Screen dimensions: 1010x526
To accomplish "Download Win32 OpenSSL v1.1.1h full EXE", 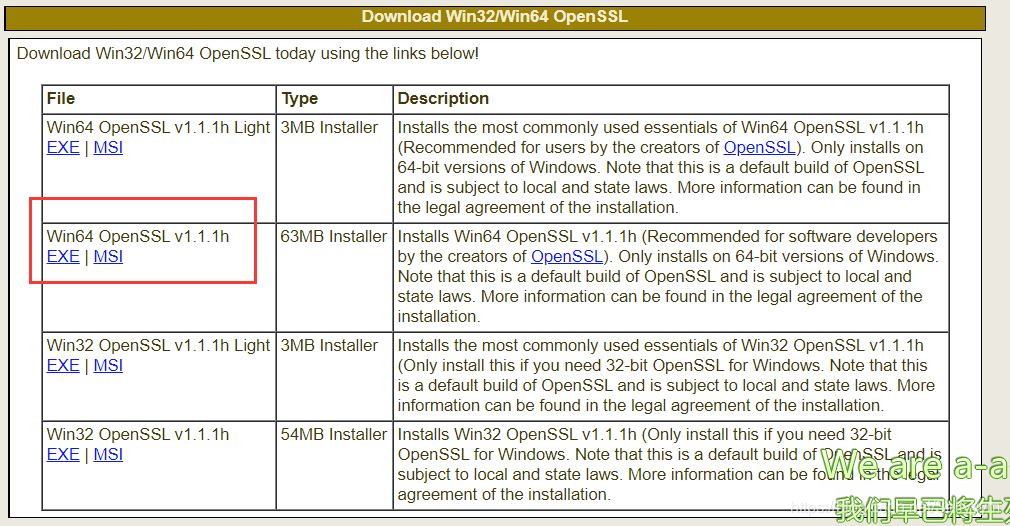I will (x=63, y=454).
